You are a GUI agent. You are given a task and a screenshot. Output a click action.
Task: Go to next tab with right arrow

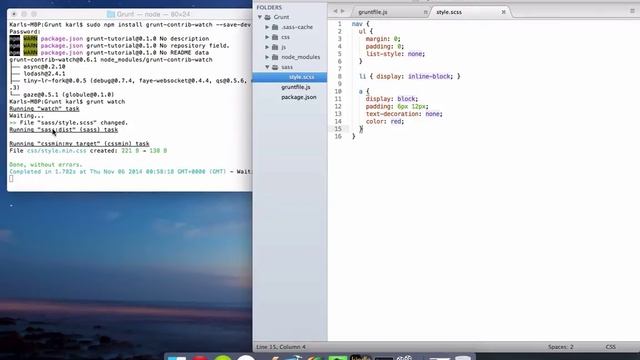point(342,11)
